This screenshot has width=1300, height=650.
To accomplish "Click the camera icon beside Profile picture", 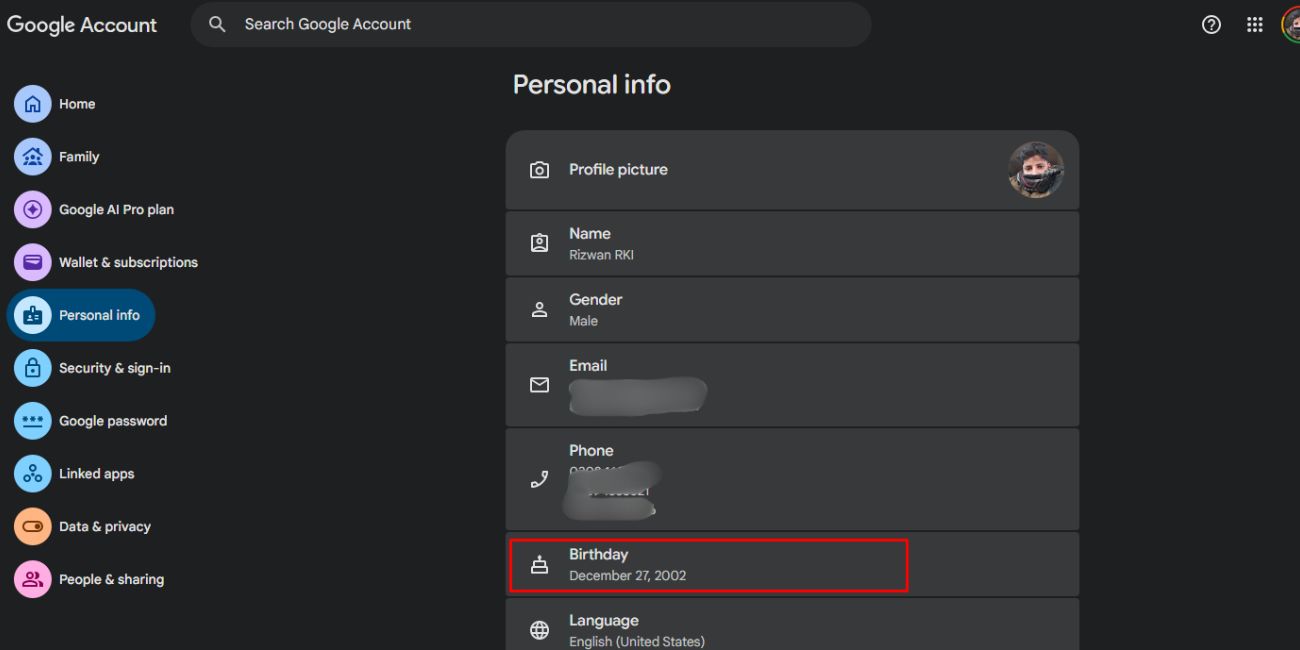I will 540,170.
